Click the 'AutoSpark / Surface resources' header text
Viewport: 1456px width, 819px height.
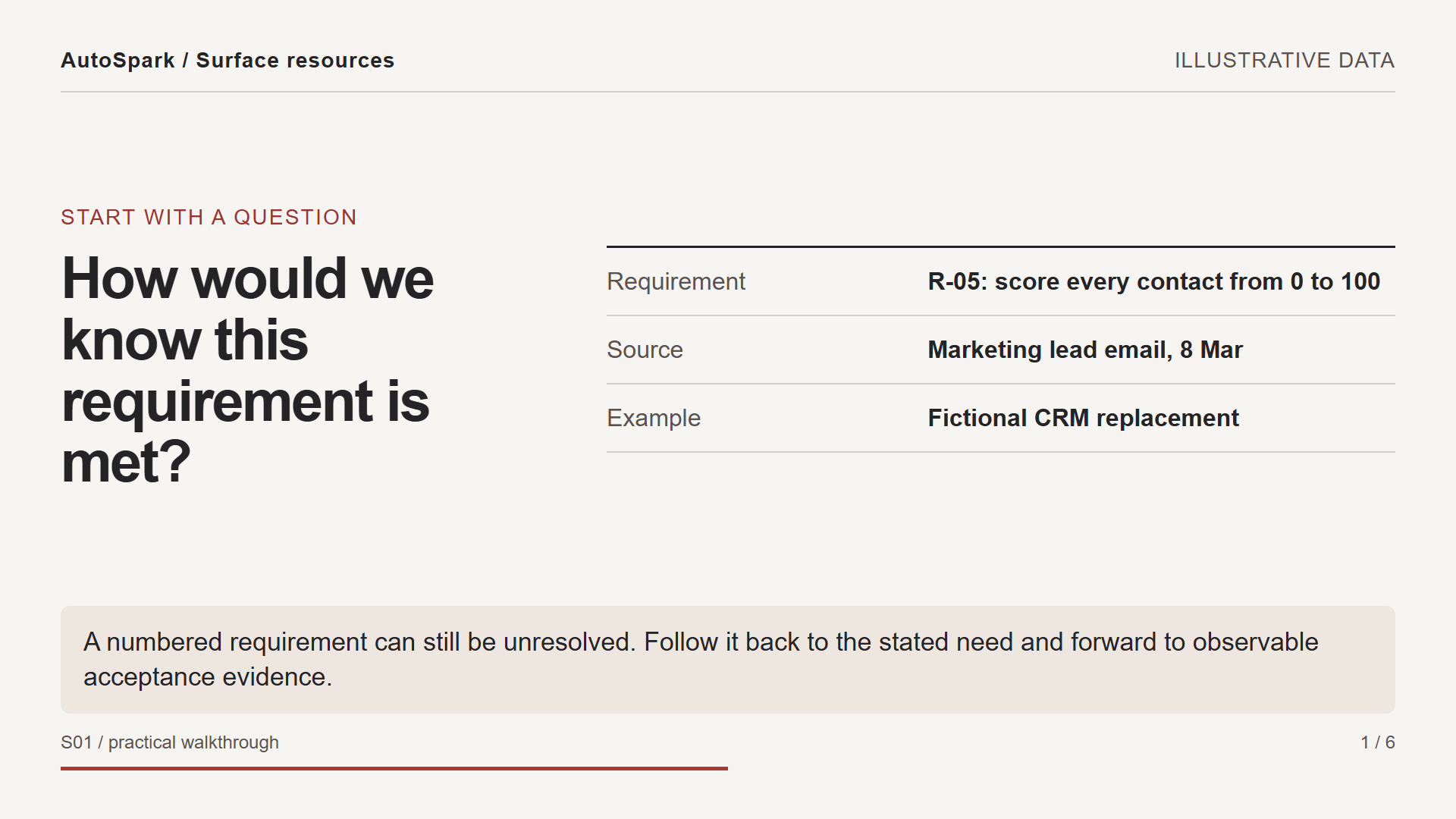click(x=227, y=61)
